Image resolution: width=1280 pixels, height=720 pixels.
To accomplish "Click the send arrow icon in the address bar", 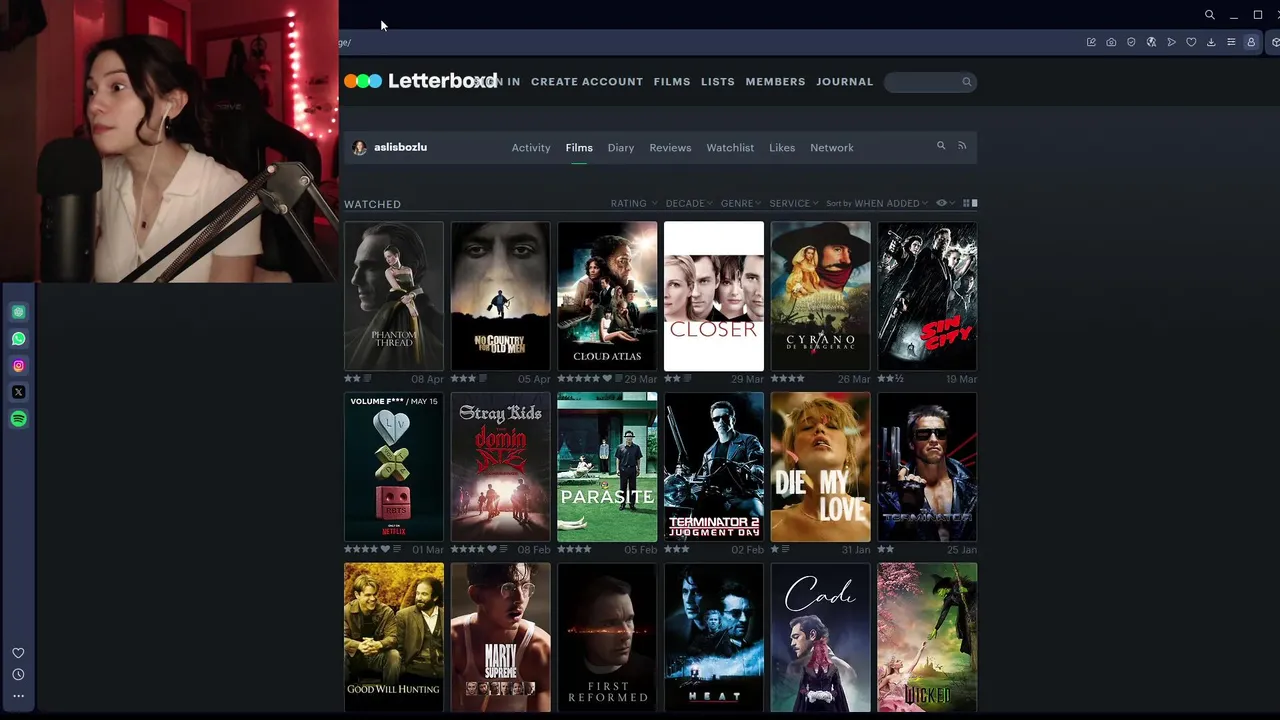I will 1171,42.
